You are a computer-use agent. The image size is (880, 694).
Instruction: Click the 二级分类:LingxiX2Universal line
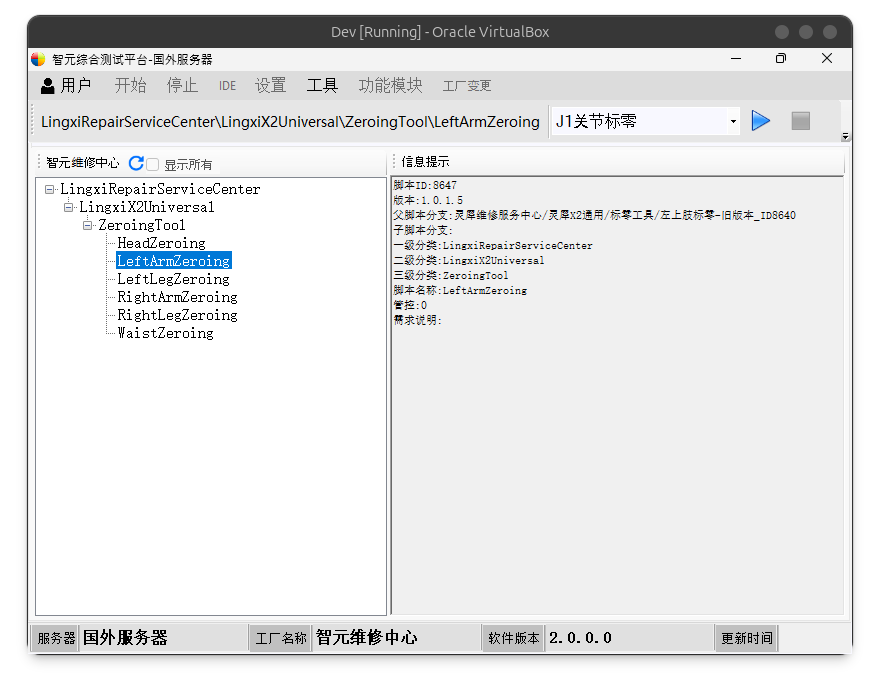[x=469, y=261]
